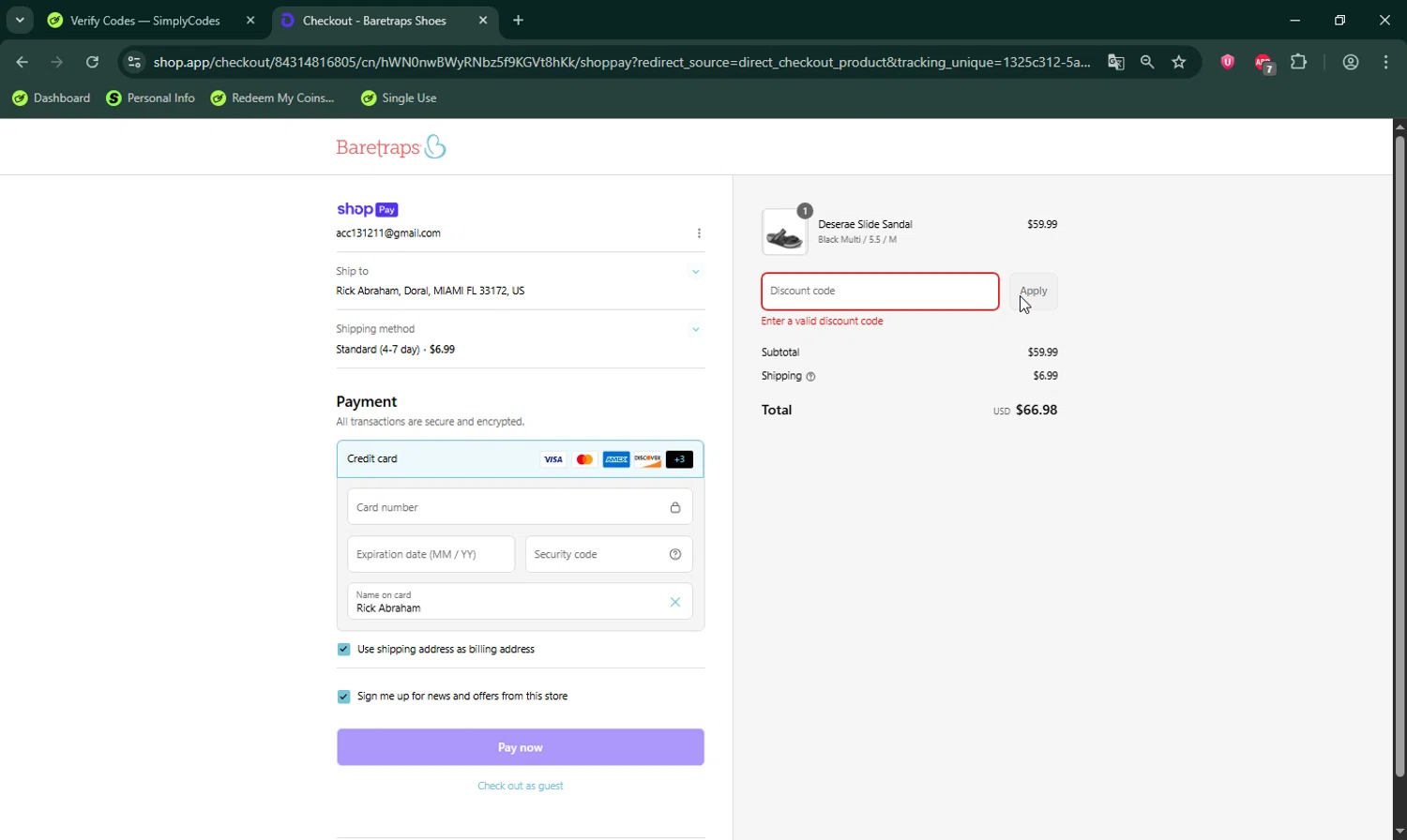Click the page vertical scrollbar
The width and height of the screenshot is (1407, 840).
[1399, 456]
